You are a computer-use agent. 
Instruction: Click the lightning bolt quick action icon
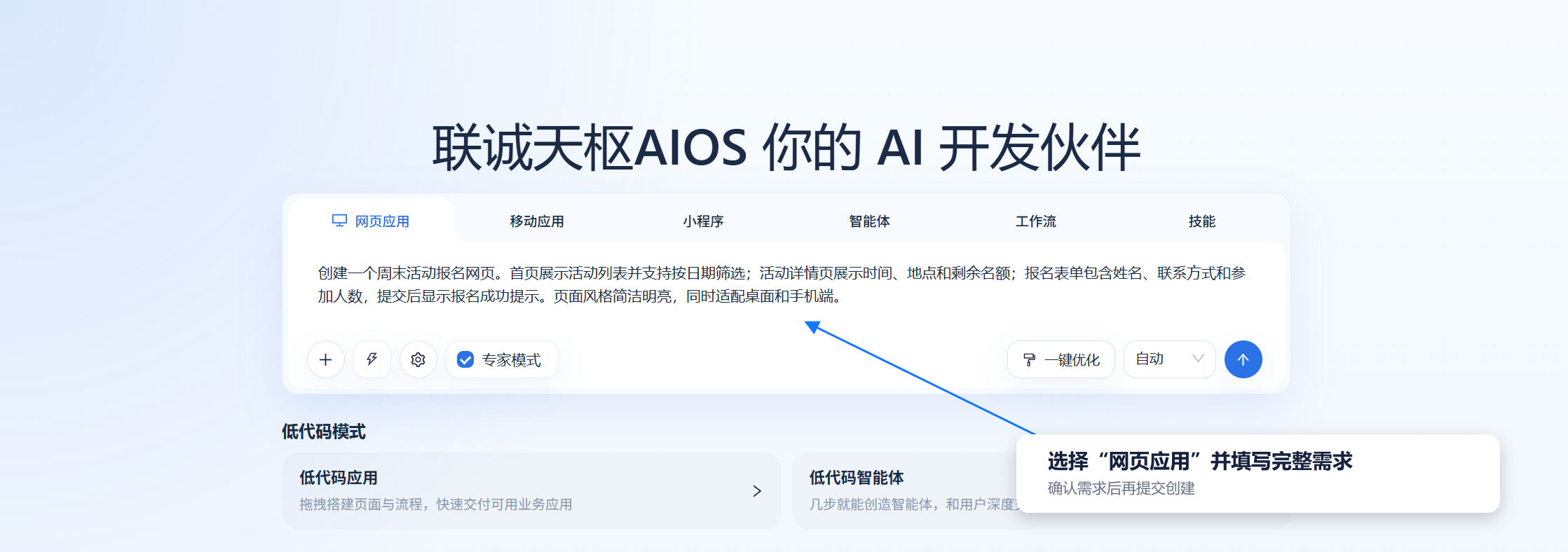pos(371,359)
